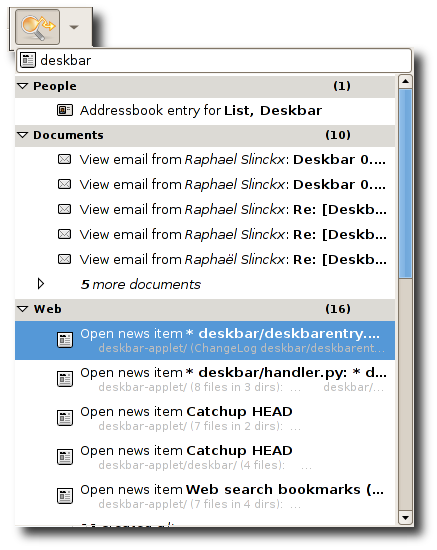Click scrollbar down arrow
The height and width of the screenshot is (550, 437).
point(405,517)
